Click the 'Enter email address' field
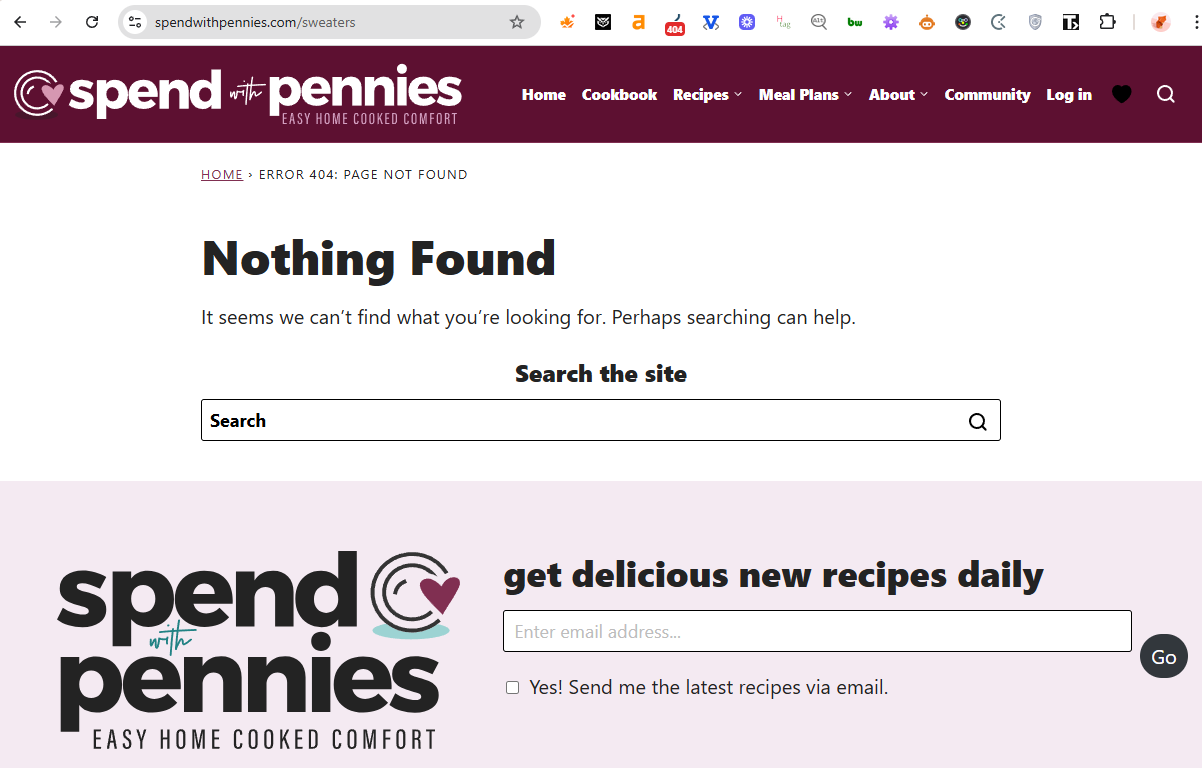Viewport: 1202px width, 768px height. pos(817,632)
